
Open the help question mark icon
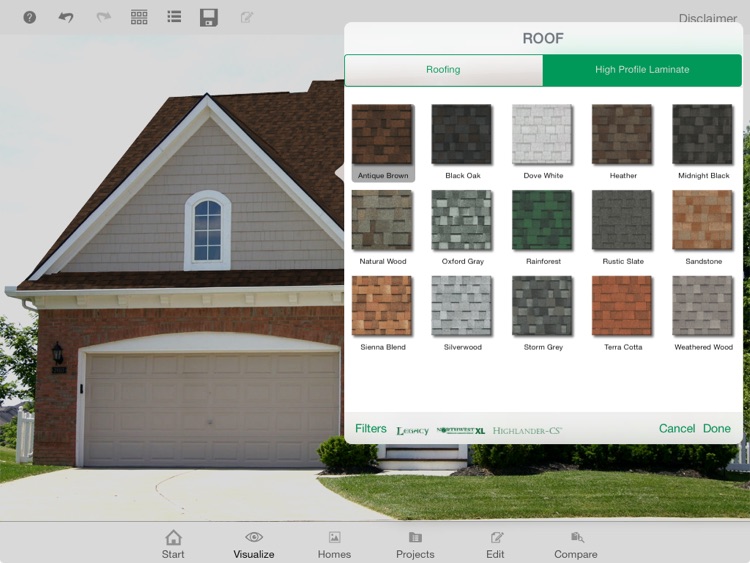click(30, 18)
